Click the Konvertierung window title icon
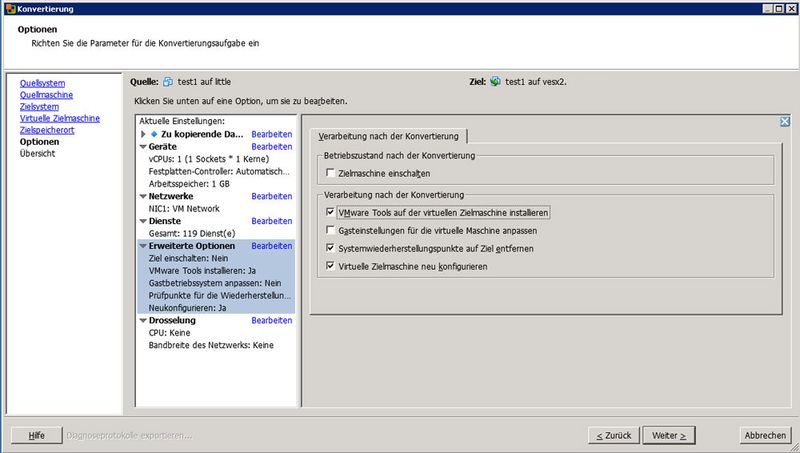The width and height of the screenshot is (800, 453). (x=10, y=9)
